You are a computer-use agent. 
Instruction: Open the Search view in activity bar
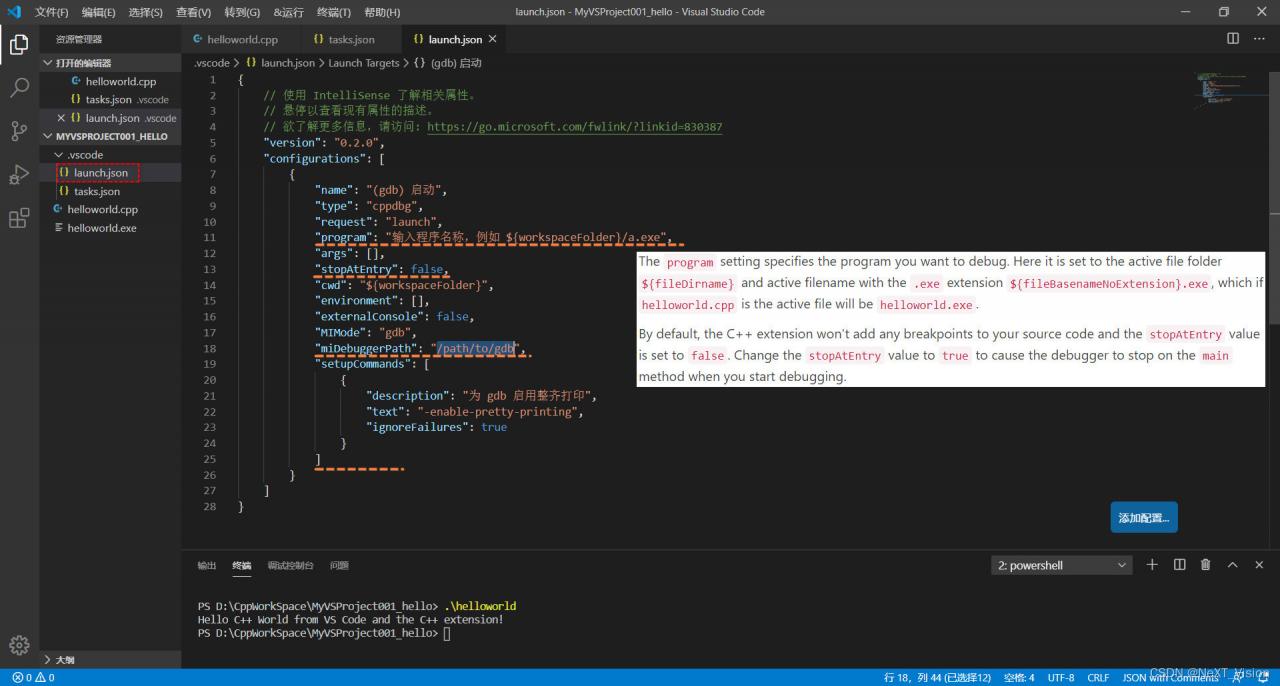pos(19,88)
